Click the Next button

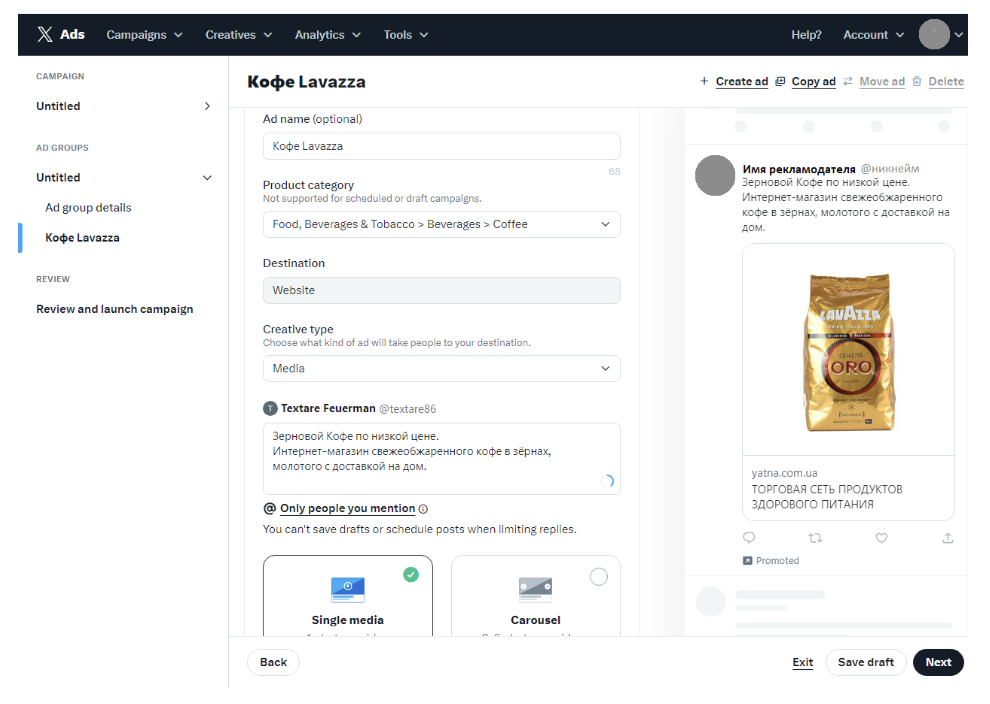tap(938, 662)
